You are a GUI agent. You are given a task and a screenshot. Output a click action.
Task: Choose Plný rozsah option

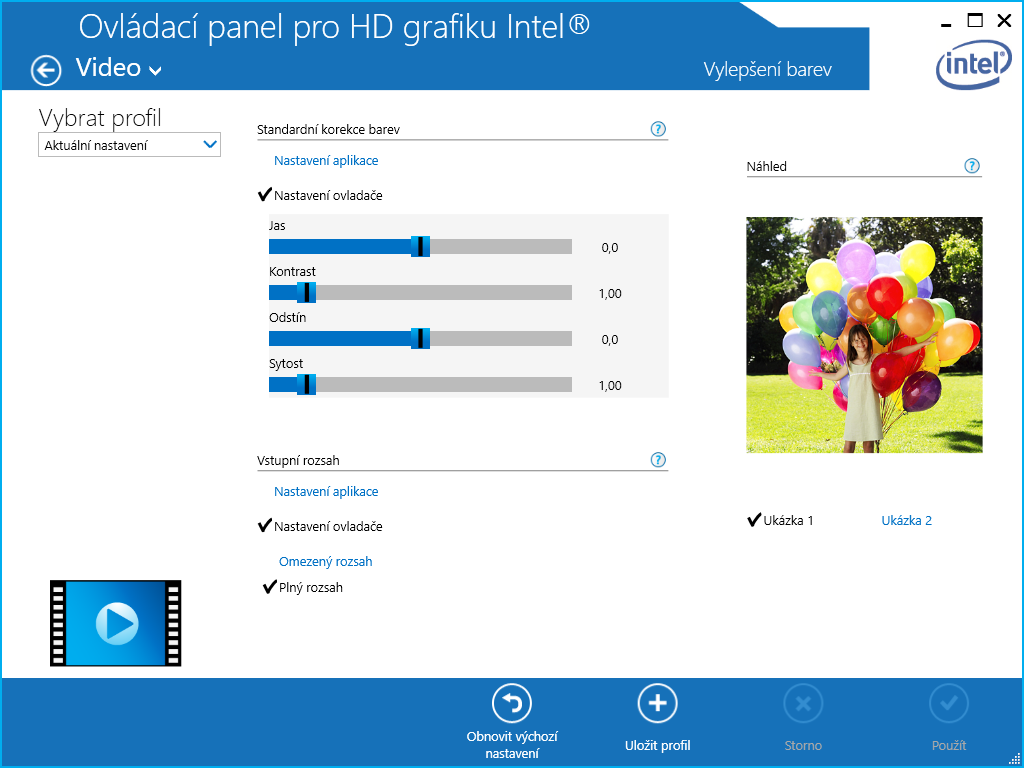pos(302,588)
